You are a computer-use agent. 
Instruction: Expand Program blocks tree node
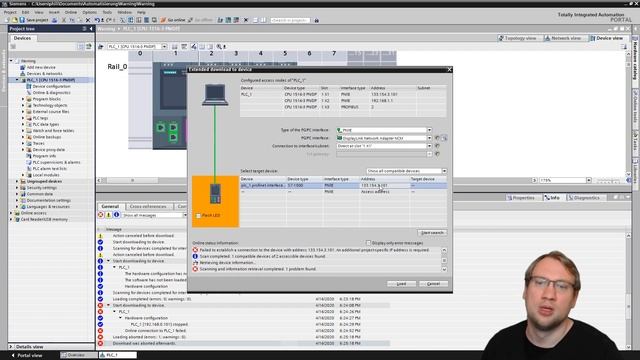(x=23, y=99)
